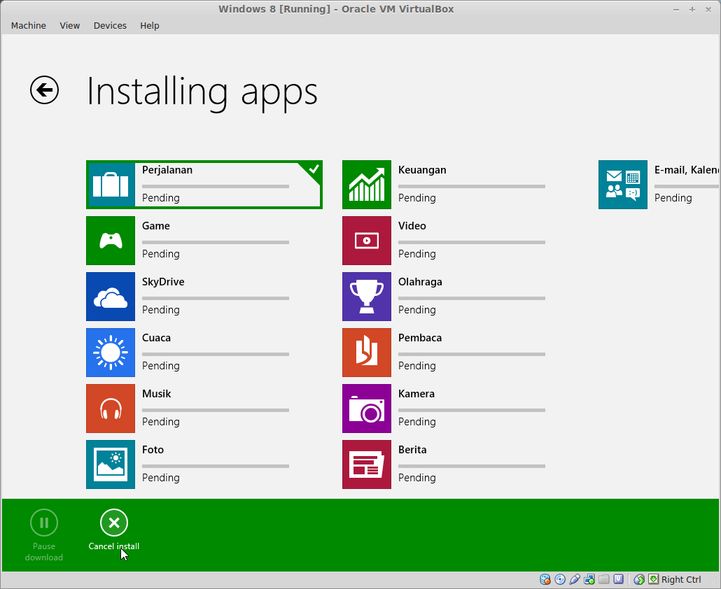Click the 'Cuaca' app name
The height and width of the screenshot is (589, 721).
point(156,338)
